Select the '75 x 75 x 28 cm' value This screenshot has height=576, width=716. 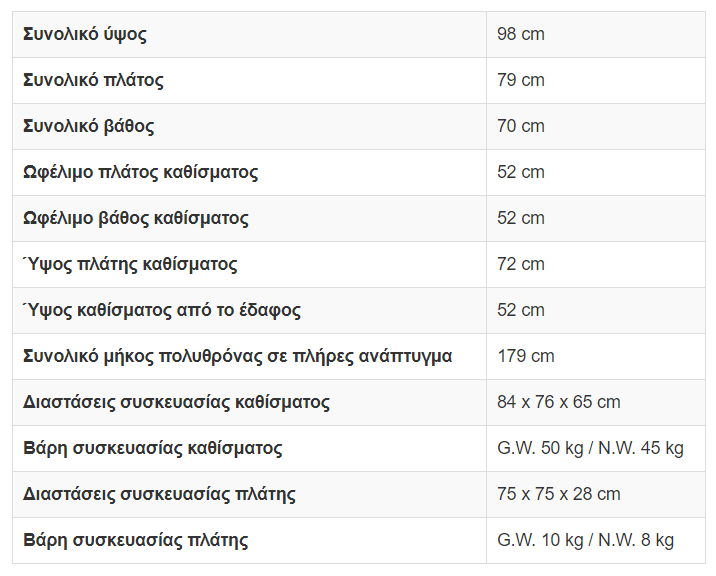(x=559, y=494)
